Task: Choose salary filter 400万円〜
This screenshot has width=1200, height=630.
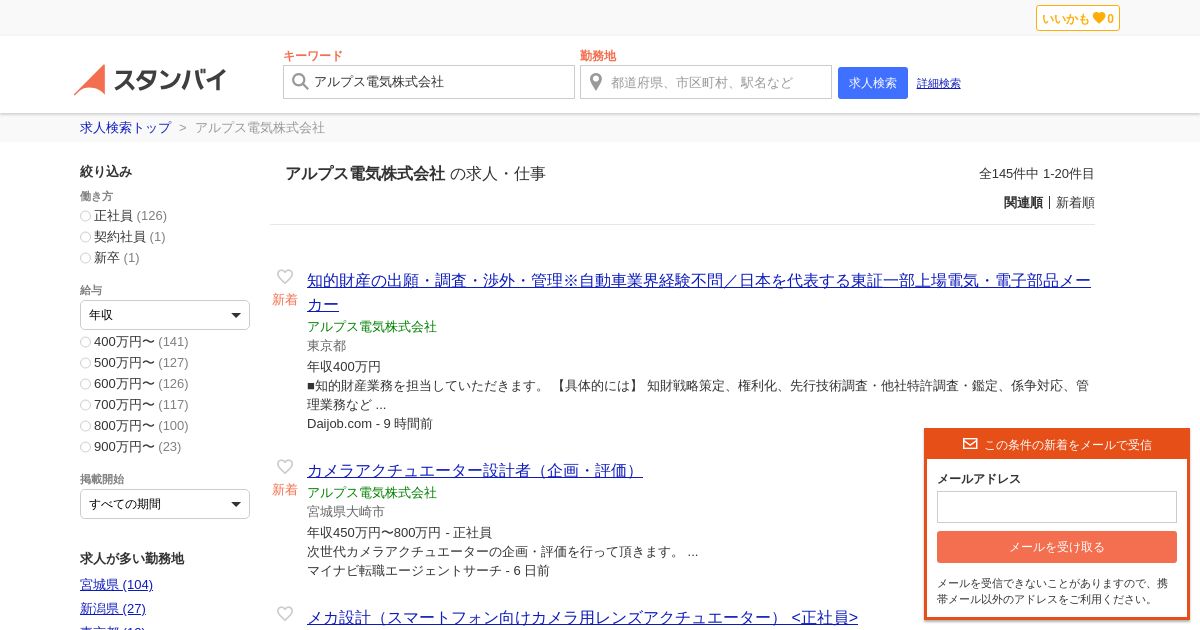Action: [x=86, y=342]
